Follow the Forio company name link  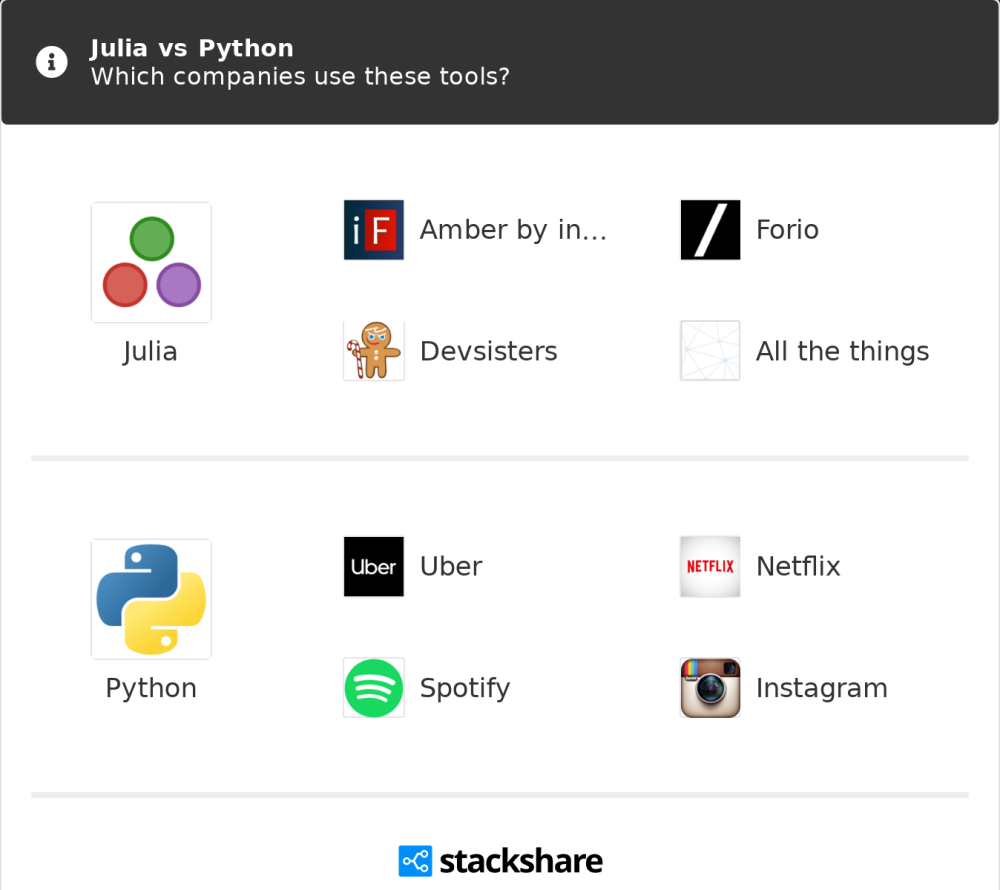pos(787,230)
